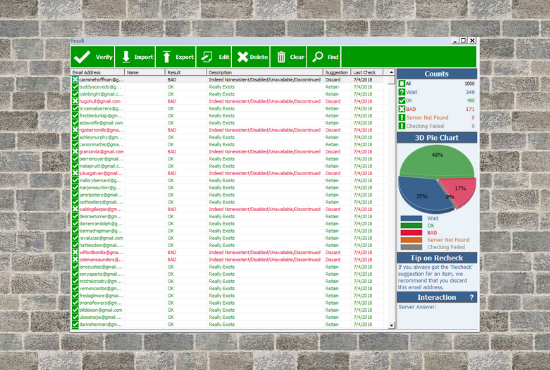The height and width of the screenshot is (370, 550).
Task: Click the OK status icon beside darinsherman row
Action: [75, 324]
